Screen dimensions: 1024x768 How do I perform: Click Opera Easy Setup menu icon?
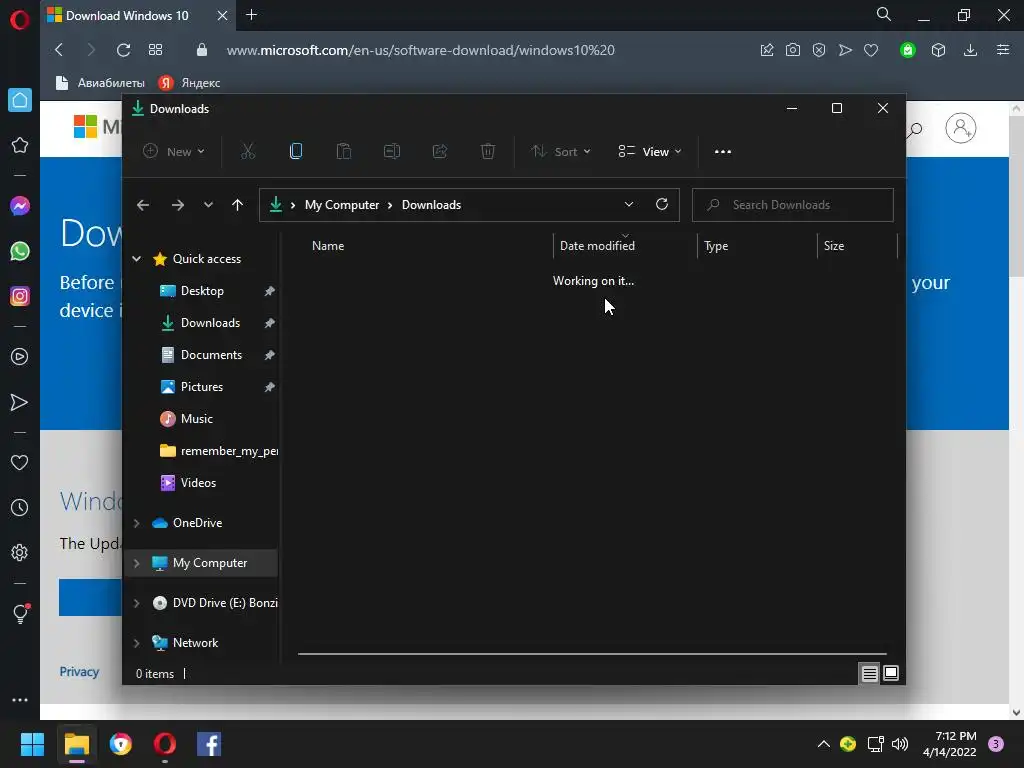pyautogui.click(x=1003, y=50)
